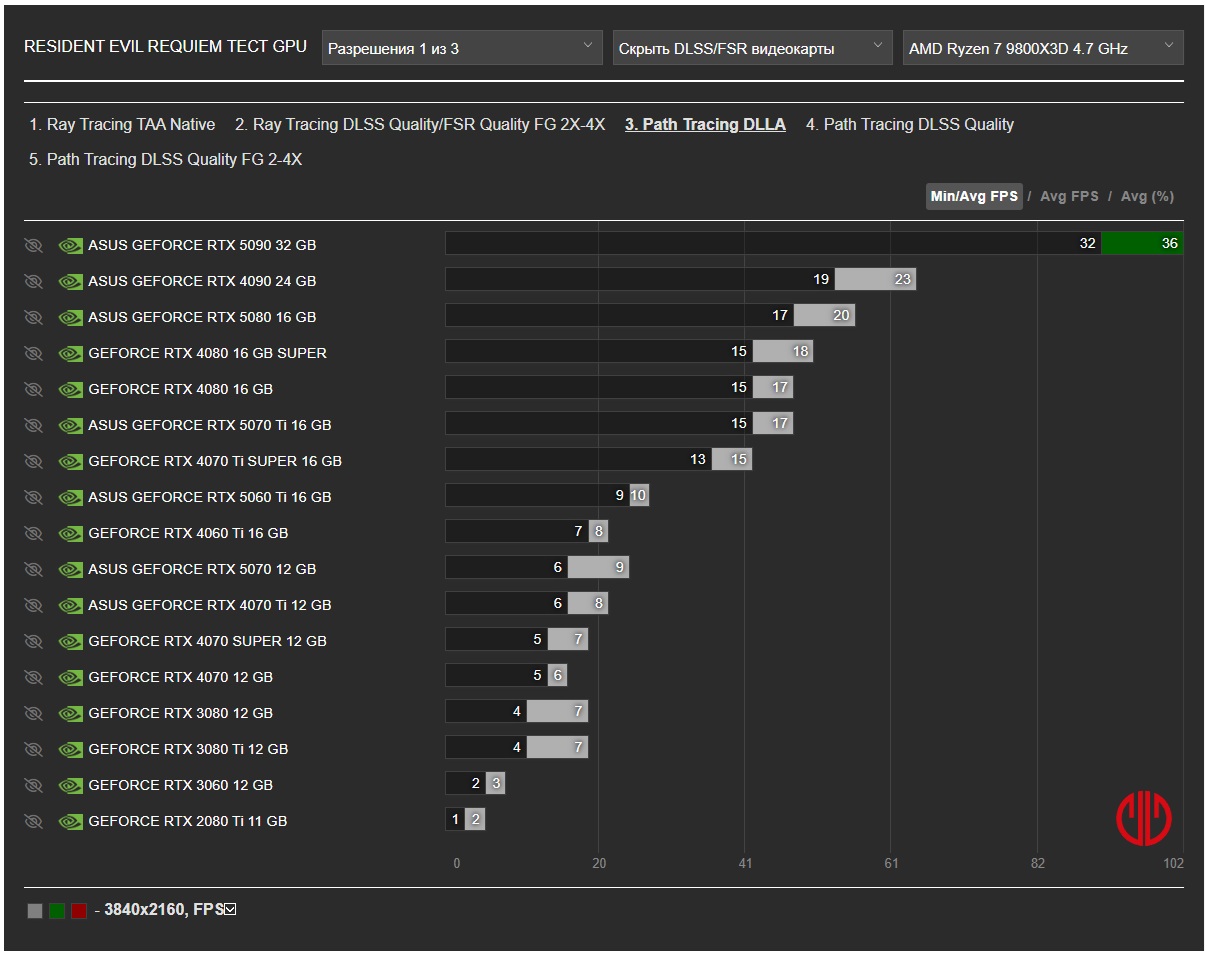The height and width of the screenshot is (955, 1207).
Task: Click the eye icon for ASUS RTX 5070 12 GB
Action: point(33,569)
